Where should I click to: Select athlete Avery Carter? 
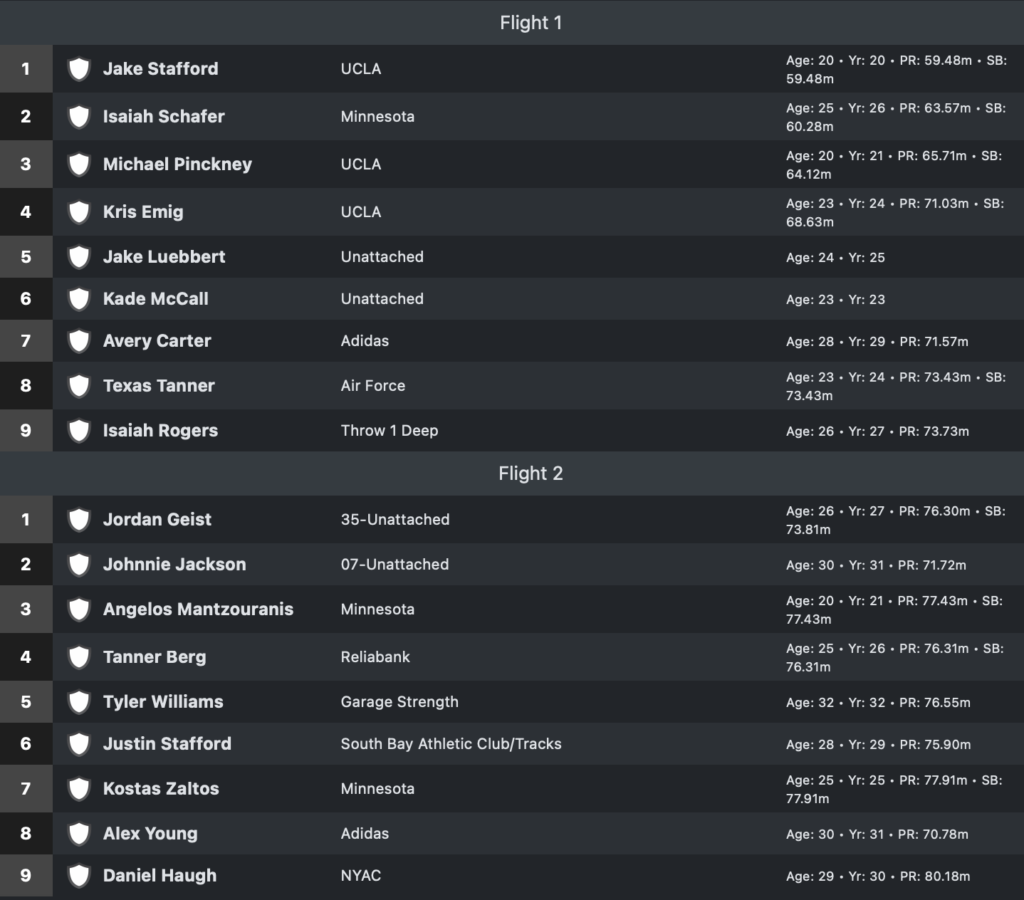point(157,341)
